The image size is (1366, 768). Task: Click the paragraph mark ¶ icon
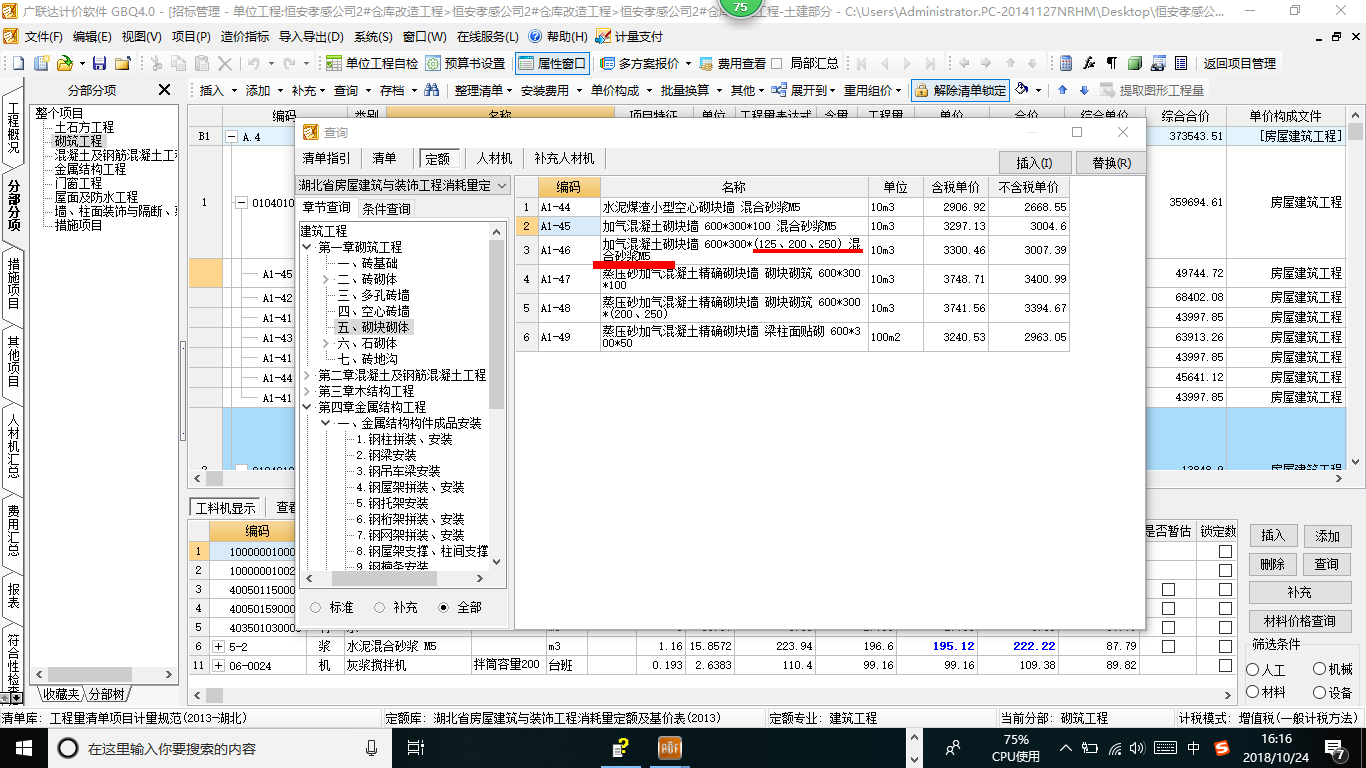point(1112,63)
